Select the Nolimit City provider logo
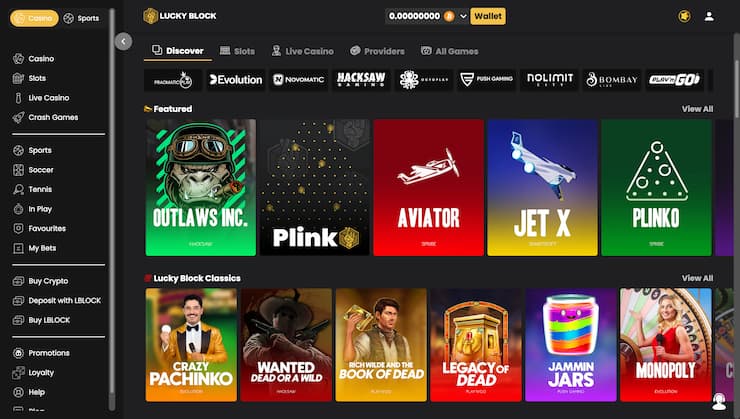This screenshot has height=419, width=740. click(549, 80)
